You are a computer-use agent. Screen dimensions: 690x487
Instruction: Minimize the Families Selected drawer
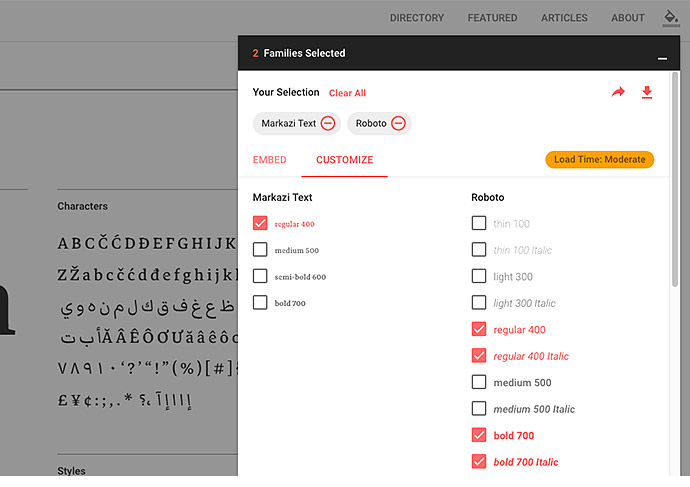(x=662, y=59)
